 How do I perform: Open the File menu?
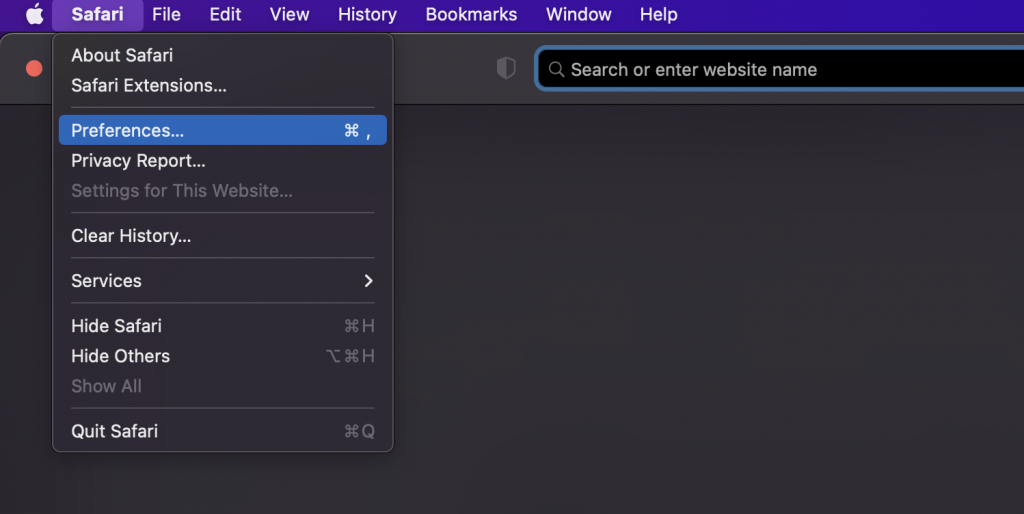(166, 14)
